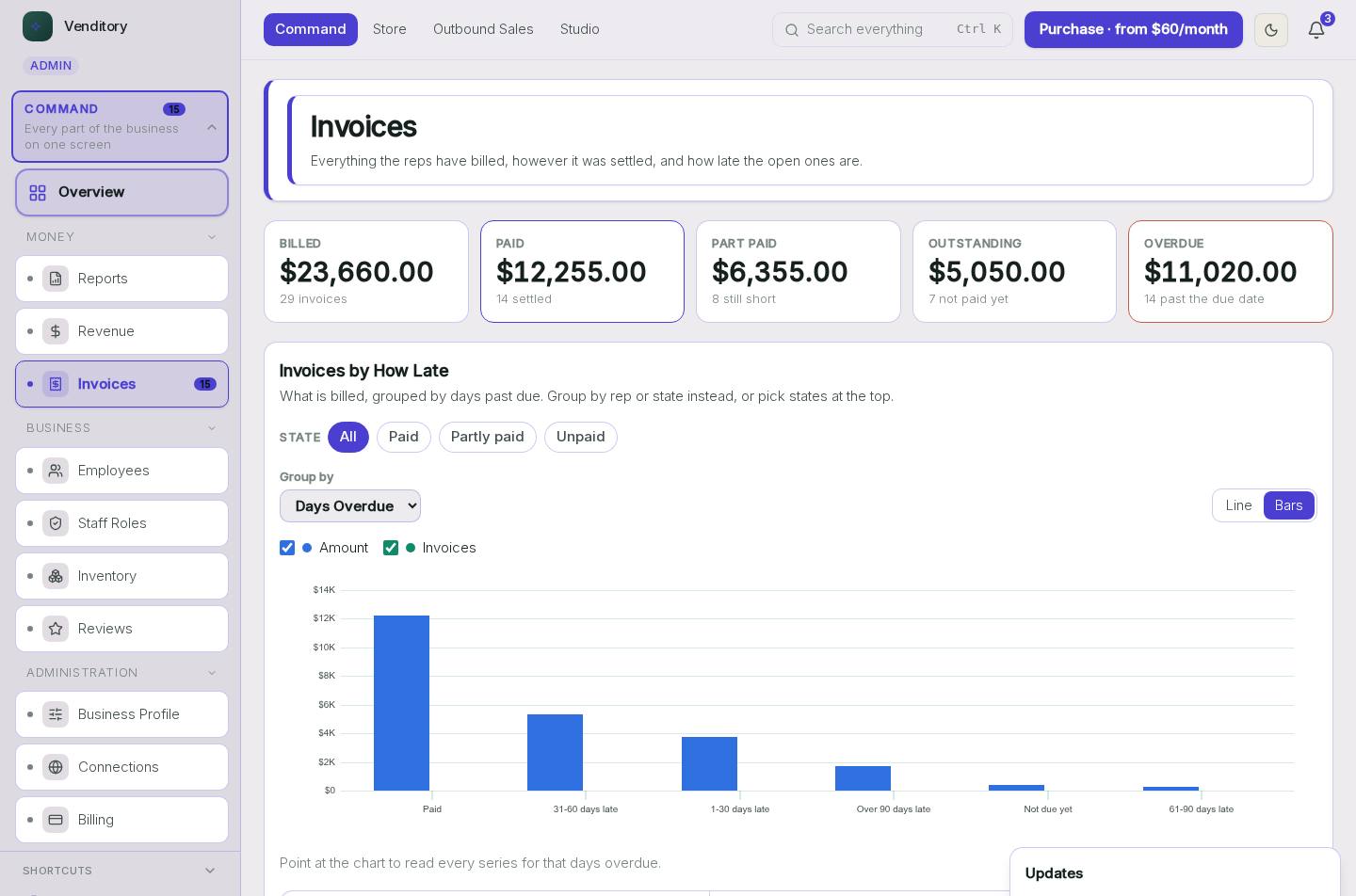The width and height of the screenshot is (1356, 896).
Task: Click the Invoices receipt icon
Action: [x=56, y=384]
